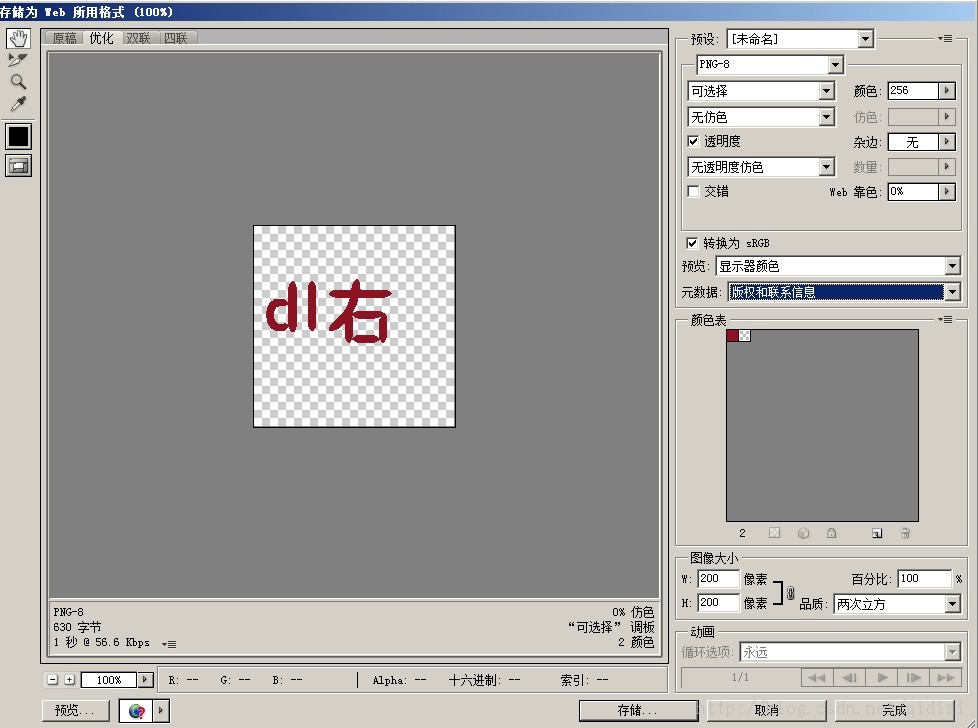978x728 pixels.
Task: Click the image height H field
Action: 718,602
